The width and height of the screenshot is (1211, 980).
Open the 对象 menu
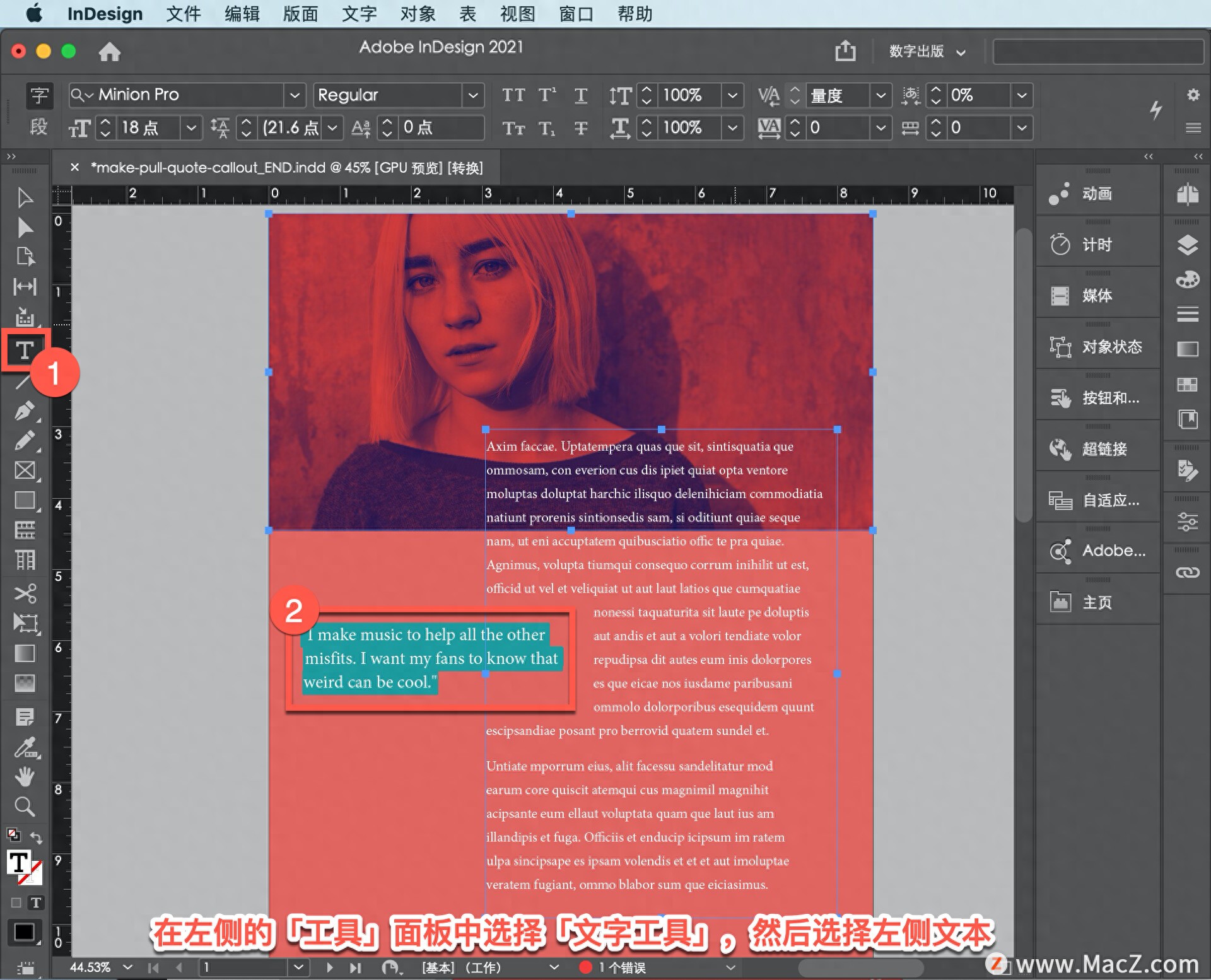pyautogui.click(x=418, y=14)
